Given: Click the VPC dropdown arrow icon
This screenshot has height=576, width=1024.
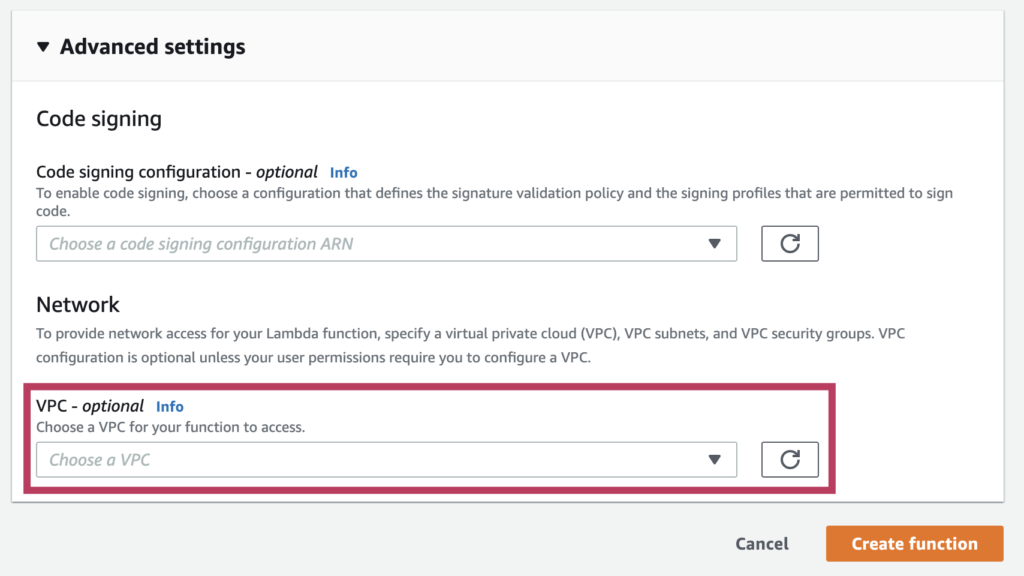Looking at the screenshot, I should click(714, 460).
